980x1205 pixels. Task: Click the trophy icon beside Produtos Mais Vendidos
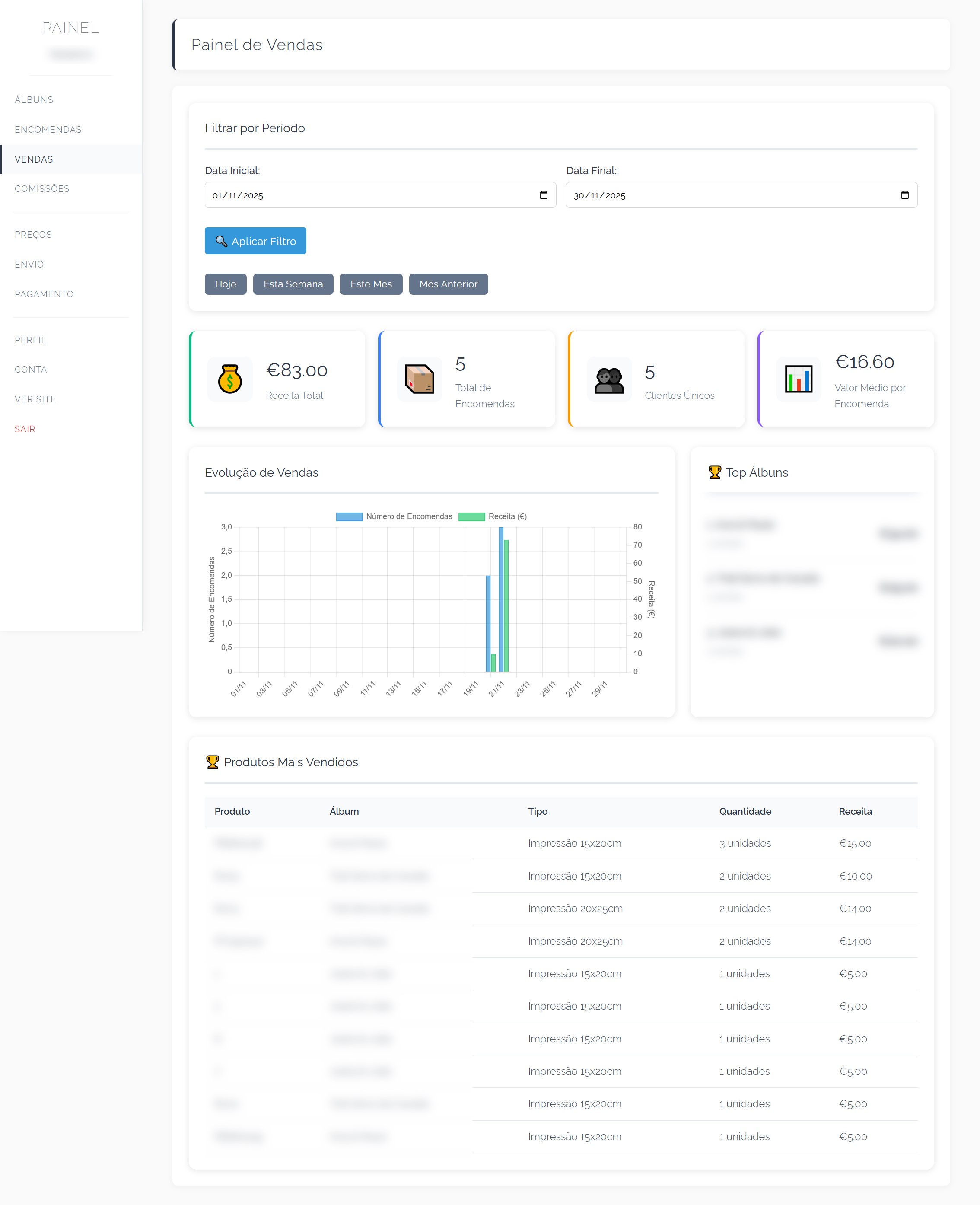pyautogui.click(x=213, y=761)
